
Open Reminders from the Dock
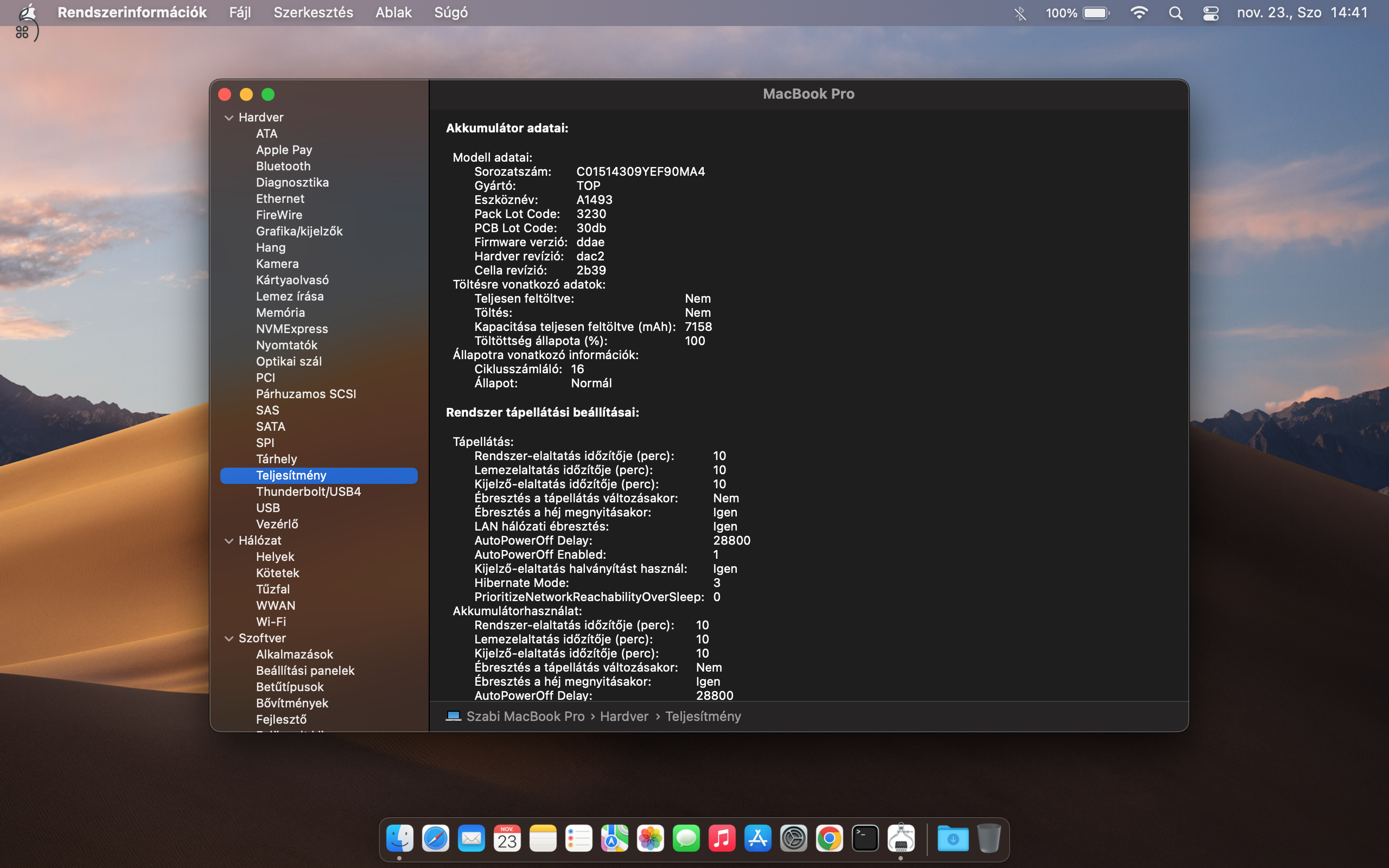578,839
